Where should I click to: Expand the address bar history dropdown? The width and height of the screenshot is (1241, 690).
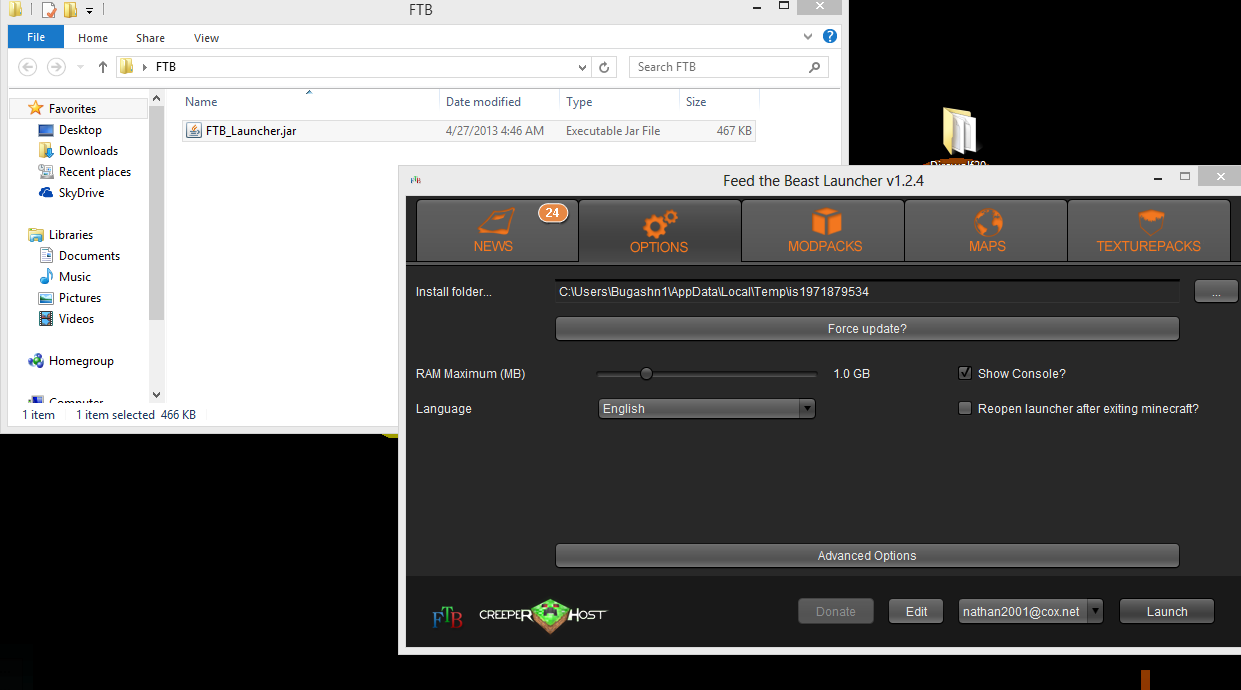pos(583,67)
